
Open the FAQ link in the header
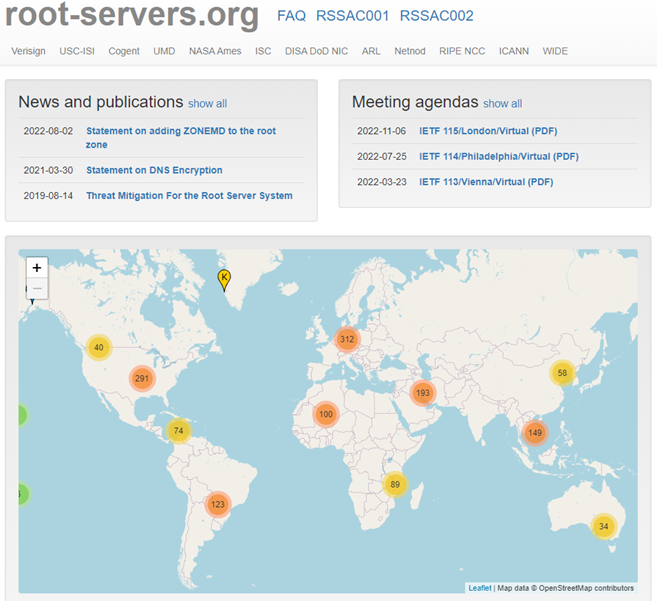pyautogui.click(x=291, y=16)
